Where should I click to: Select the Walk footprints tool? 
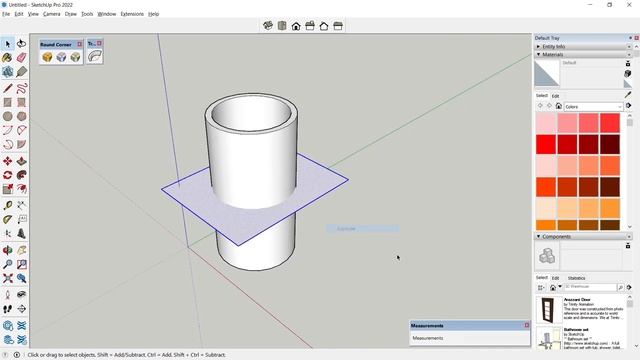click(8, 309)
